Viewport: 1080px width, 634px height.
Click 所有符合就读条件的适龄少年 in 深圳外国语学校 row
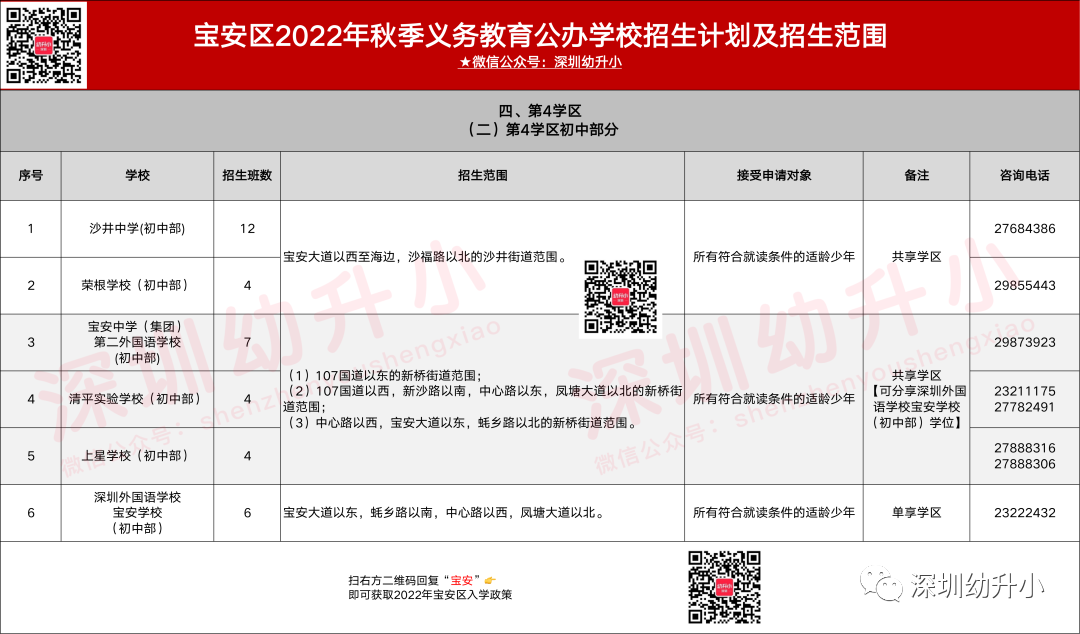[774, 513]
